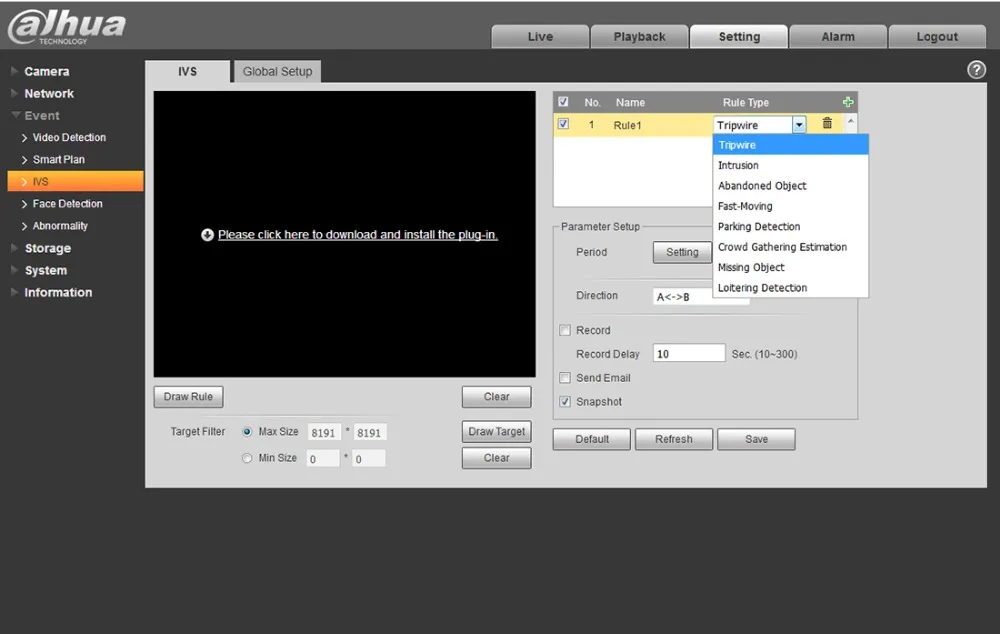1000x634 pixels.
Task: Select the Min Size radio button
Action: point(247,458)
